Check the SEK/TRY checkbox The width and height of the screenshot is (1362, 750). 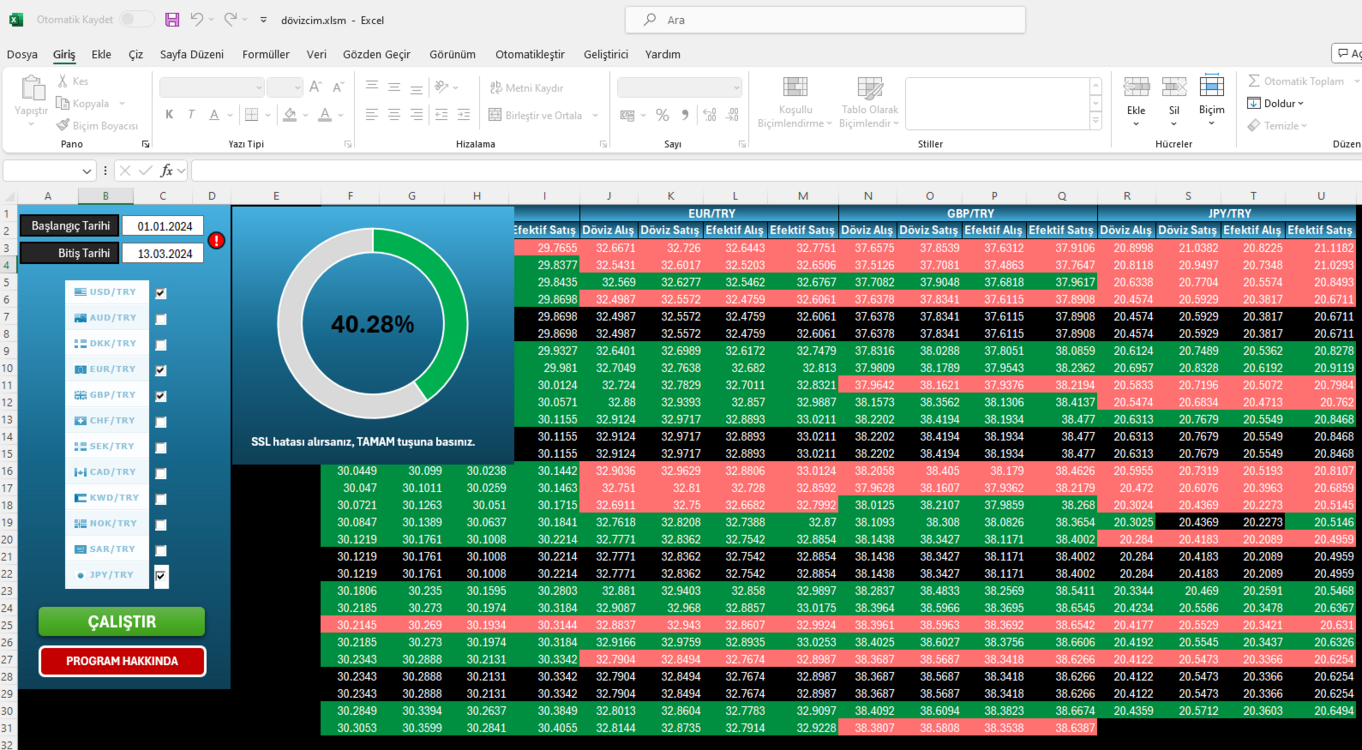161,448
